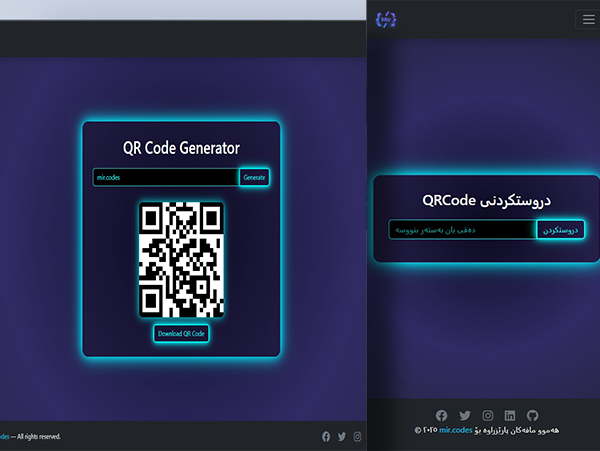Open Facebook icon in right footer
This screenshot has height=451, width=600.
tap(442, 415)
